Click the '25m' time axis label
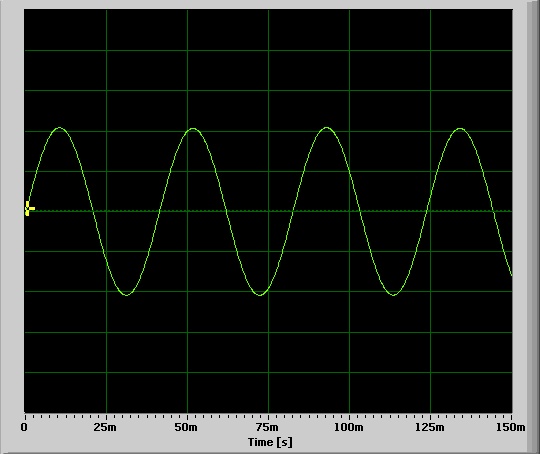This screenshot has width=540, height=454. [105, 427]
